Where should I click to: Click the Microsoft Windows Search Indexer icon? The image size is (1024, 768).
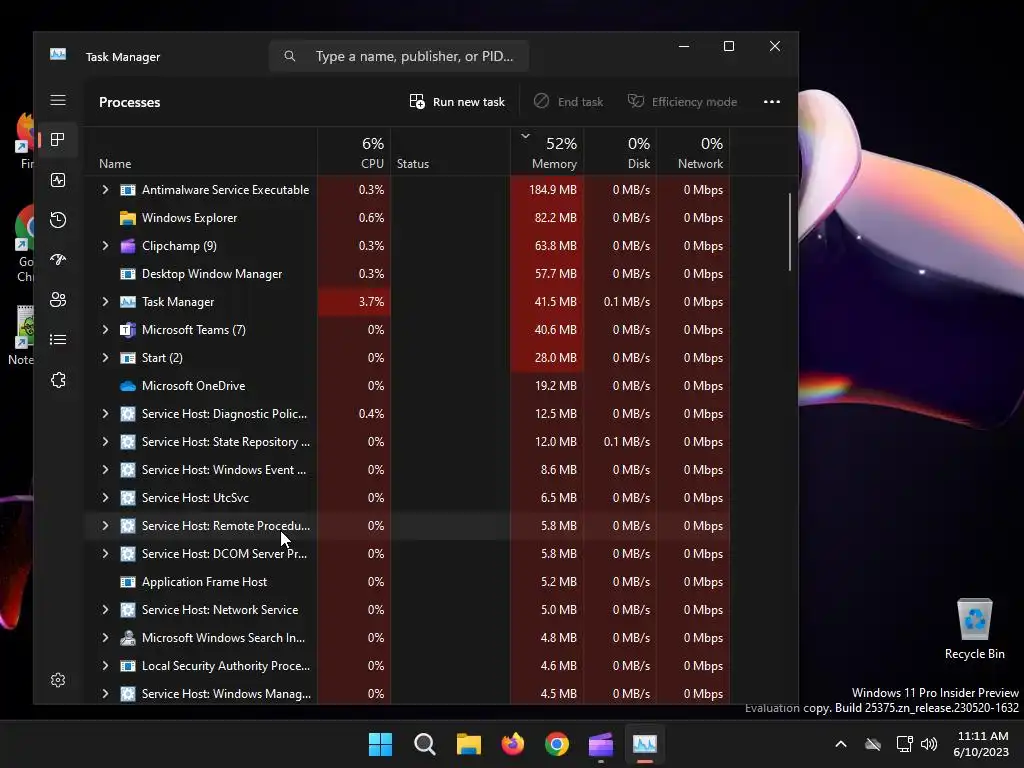click(x=128, y=638)
